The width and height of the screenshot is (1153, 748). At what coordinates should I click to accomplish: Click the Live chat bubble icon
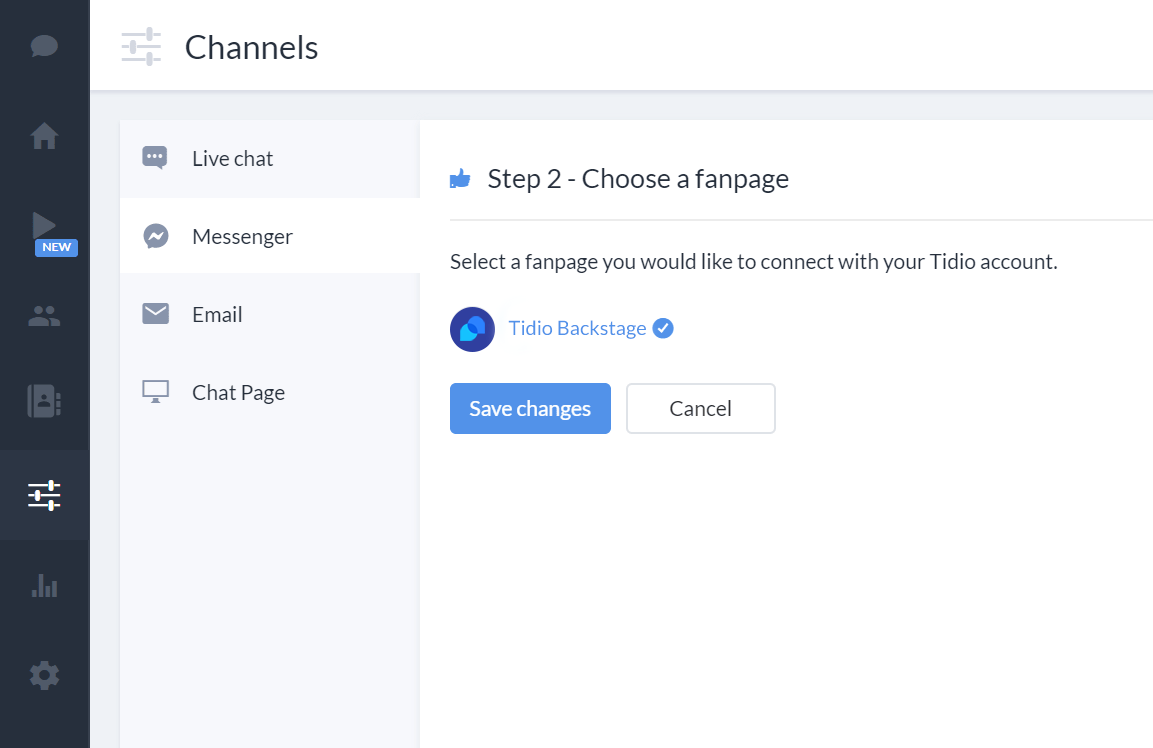pos(155,158)
